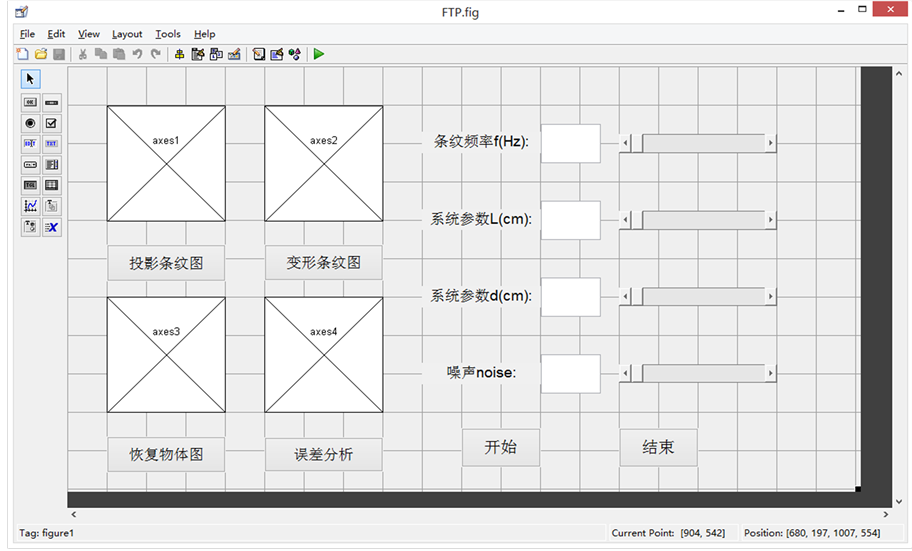912x551 pixels.
Task: Open the Layout menu
Action: 127,34
